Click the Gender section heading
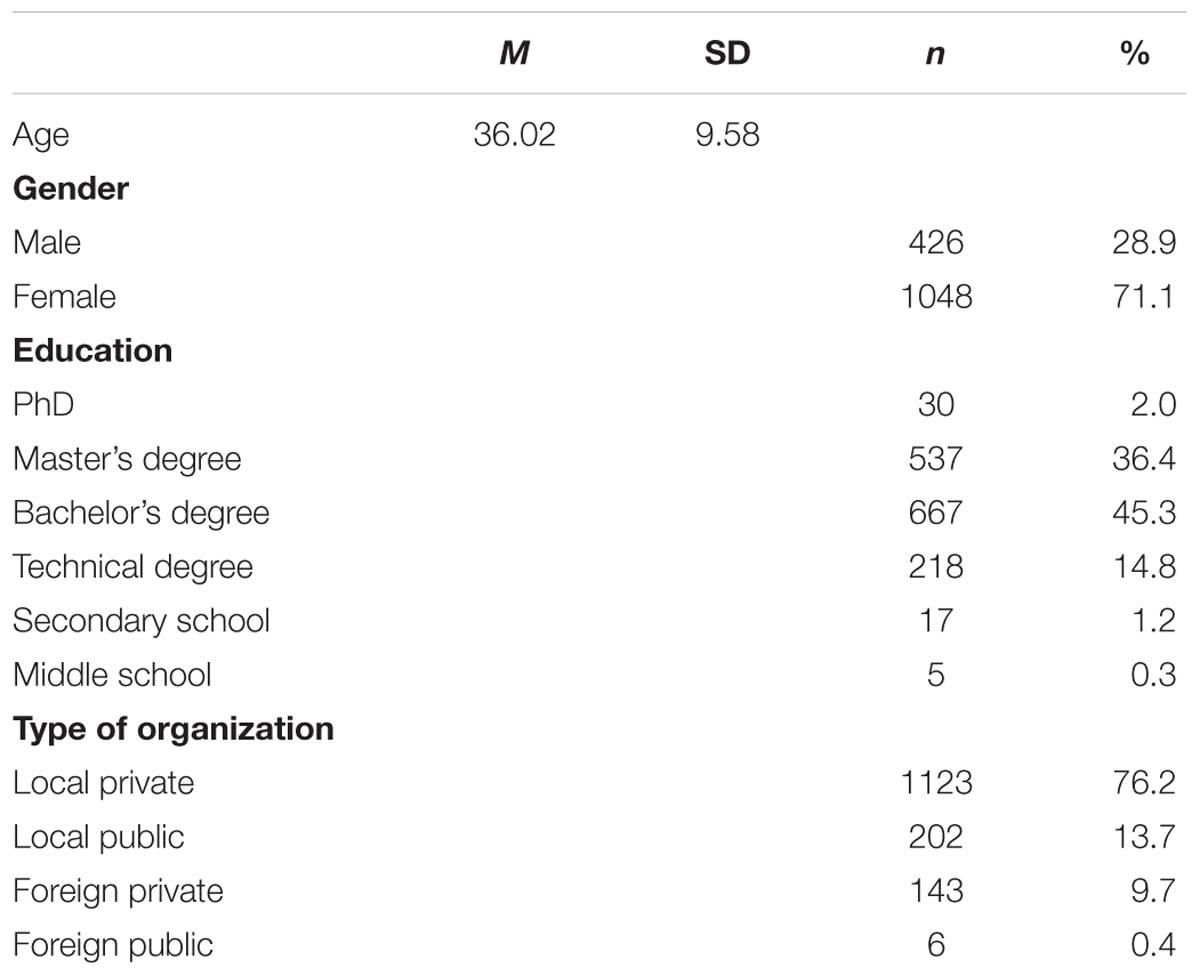This screenshot has width=1200, height=976. (x=71, y=188)
